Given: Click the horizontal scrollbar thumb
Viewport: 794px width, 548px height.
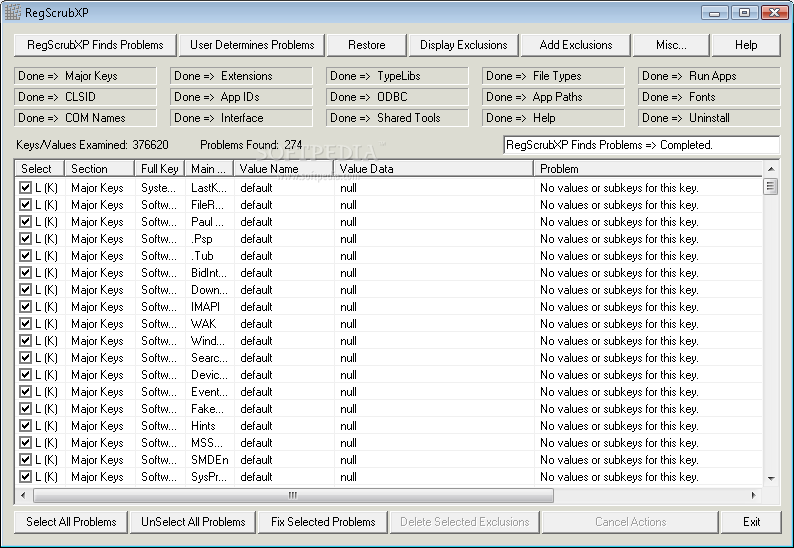Looking at the screenshot, I should click(294, 495).
